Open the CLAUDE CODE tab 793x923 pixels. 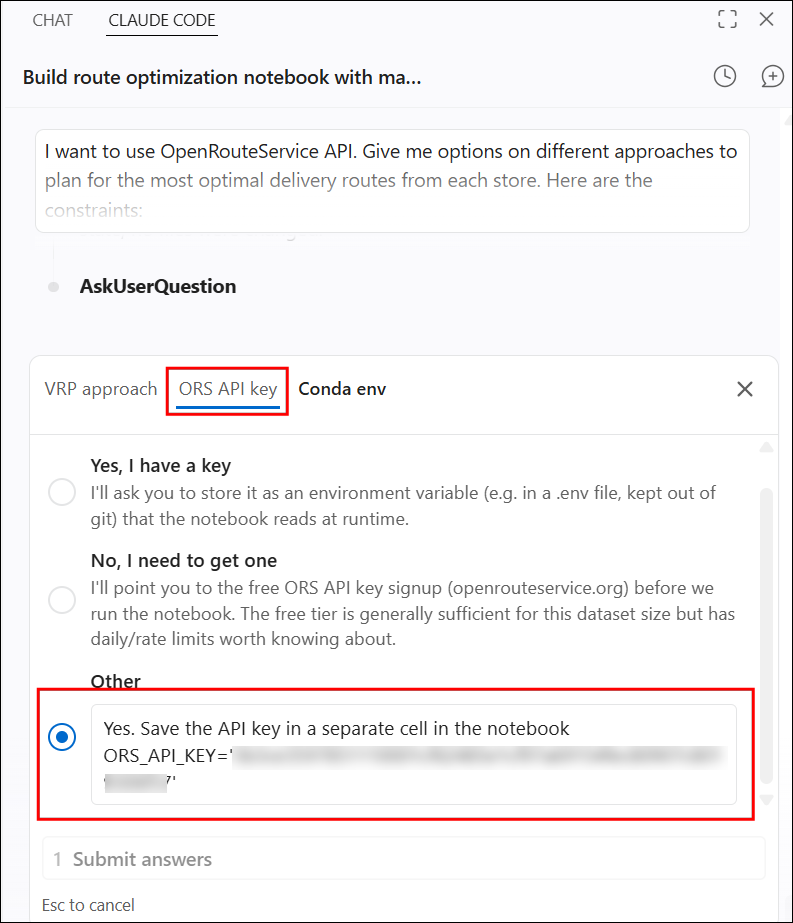coord(162,21)
